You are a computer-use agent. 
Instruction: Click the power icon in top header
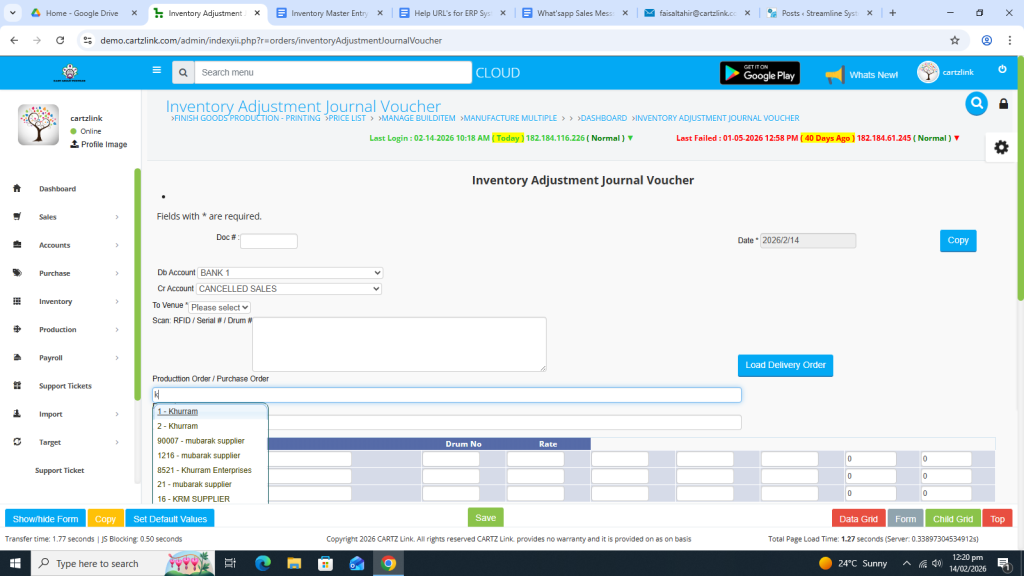1002,69
